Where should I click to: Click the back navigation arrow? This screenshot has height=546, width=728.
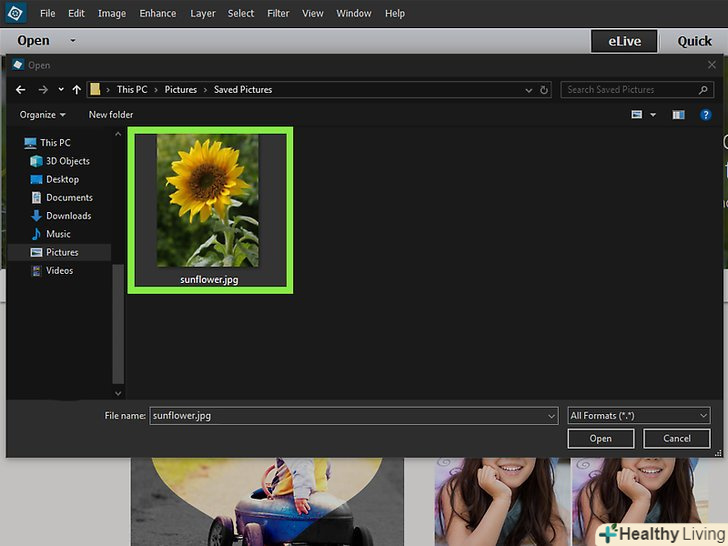point(20,90)
